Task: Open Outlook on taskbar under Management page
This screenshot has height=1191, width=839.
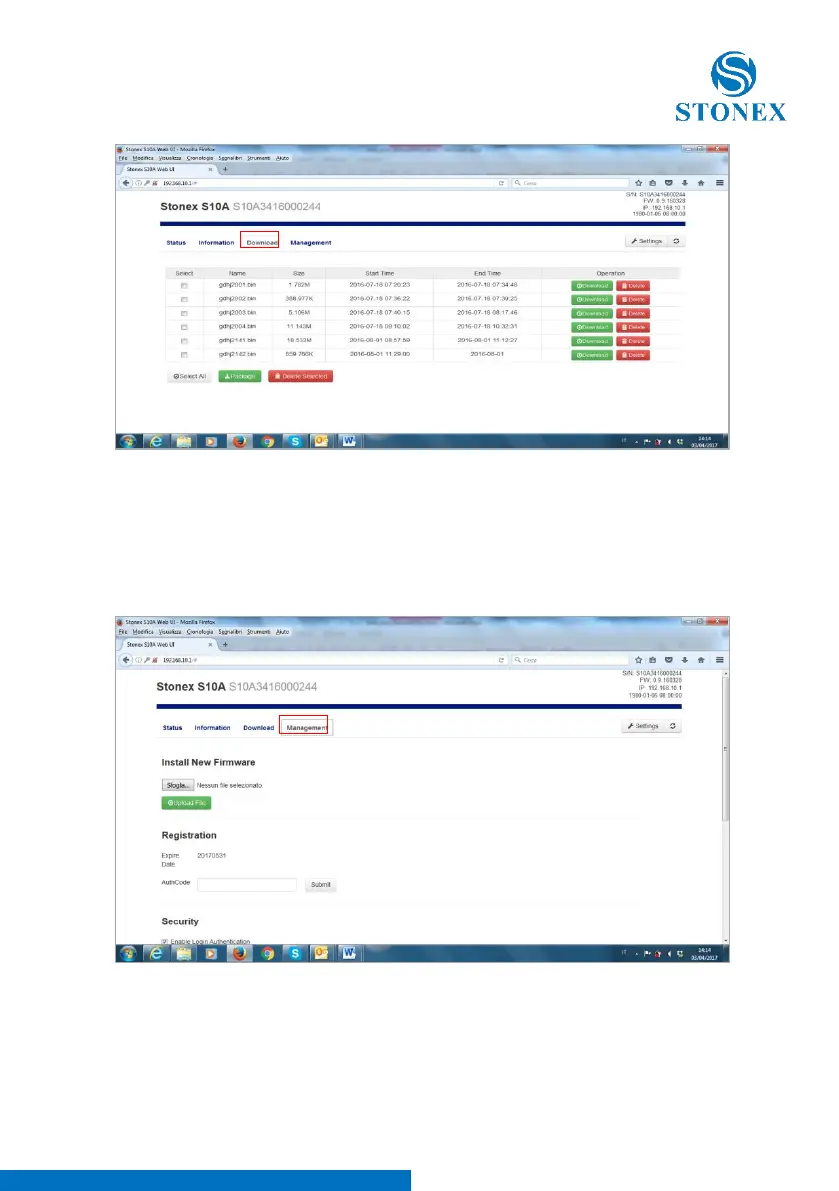Action: 321,953
